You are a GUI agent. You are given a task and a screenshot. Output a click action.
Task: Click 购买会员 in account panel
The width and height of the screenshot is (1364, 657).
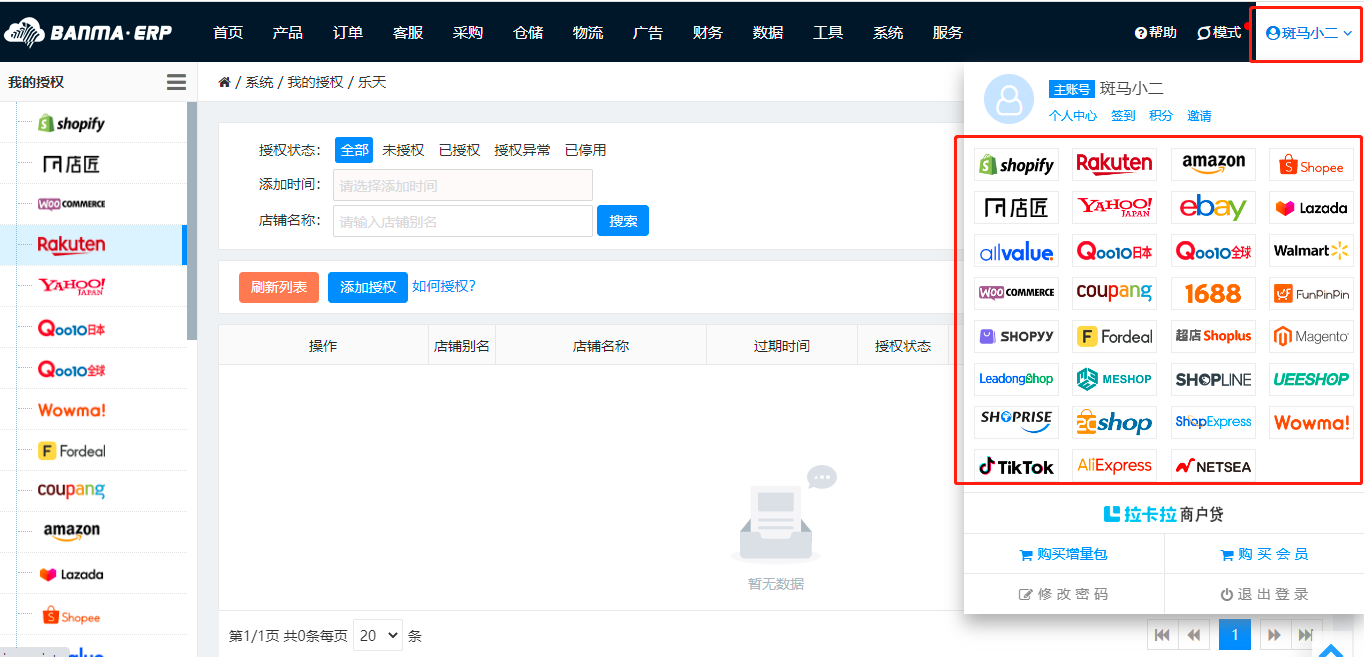[1264, 554]
